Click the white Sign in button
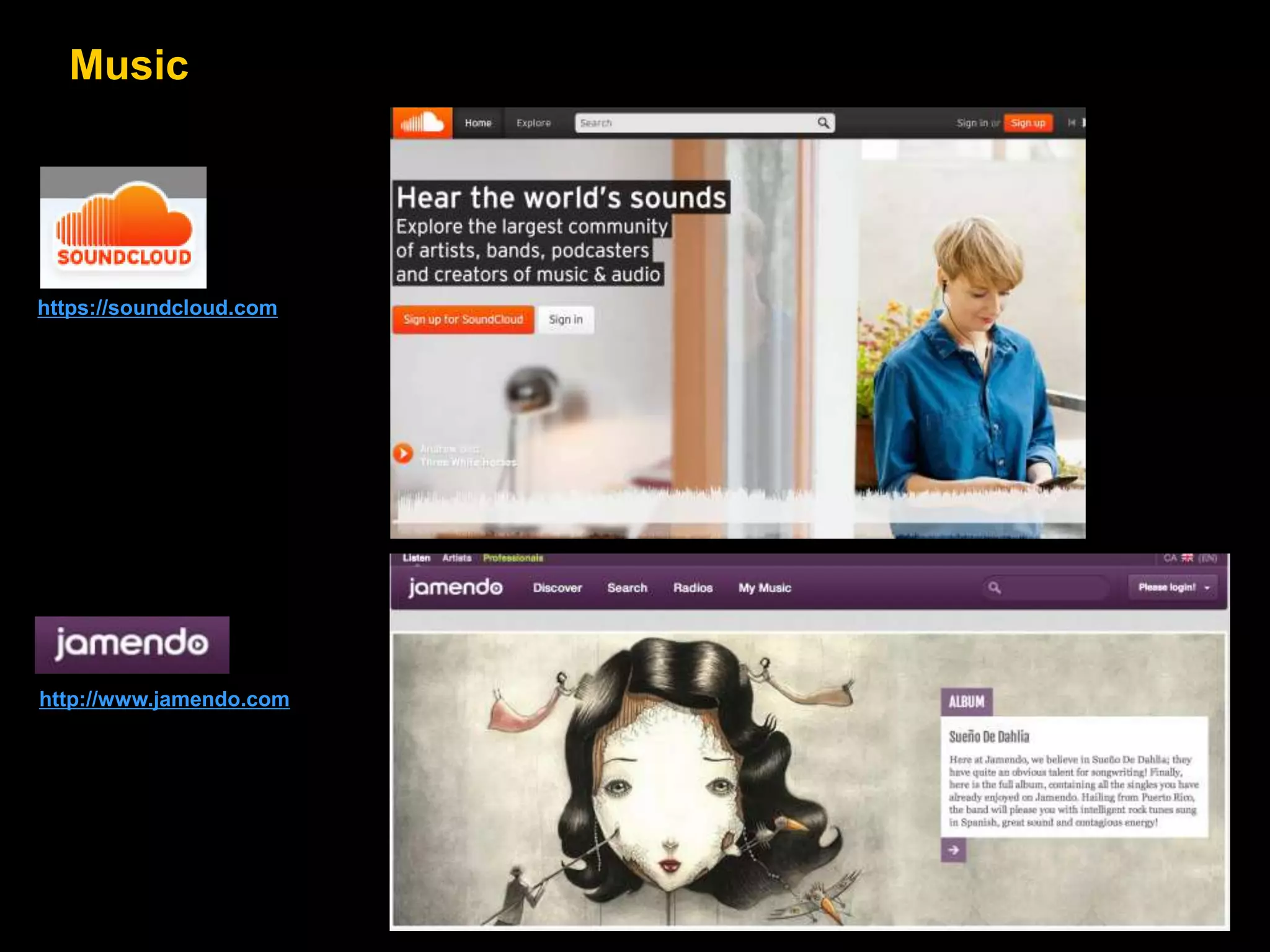Image resolution: width=1270 pixels, height=952 pixels. click(x=566, y=319)
